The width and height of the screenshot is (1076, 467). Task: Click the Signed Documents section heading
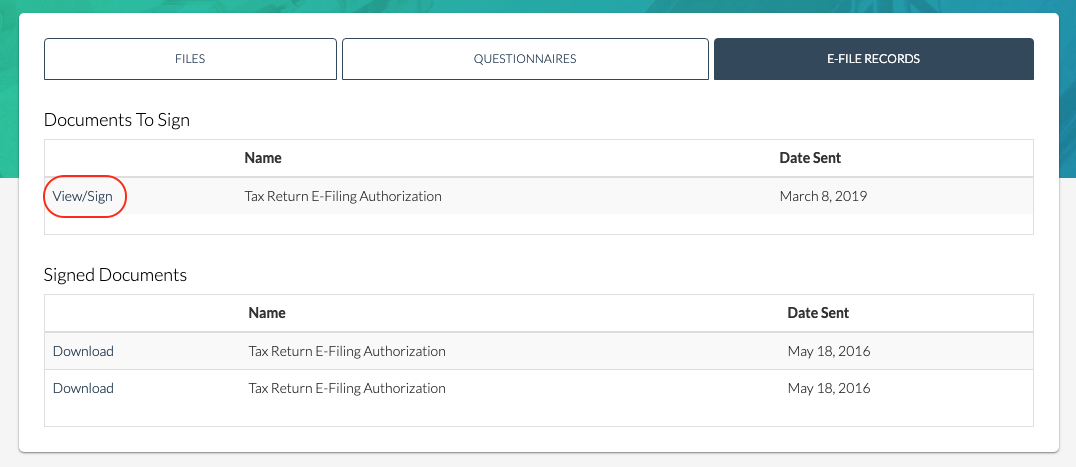click(x=115, y=275)
